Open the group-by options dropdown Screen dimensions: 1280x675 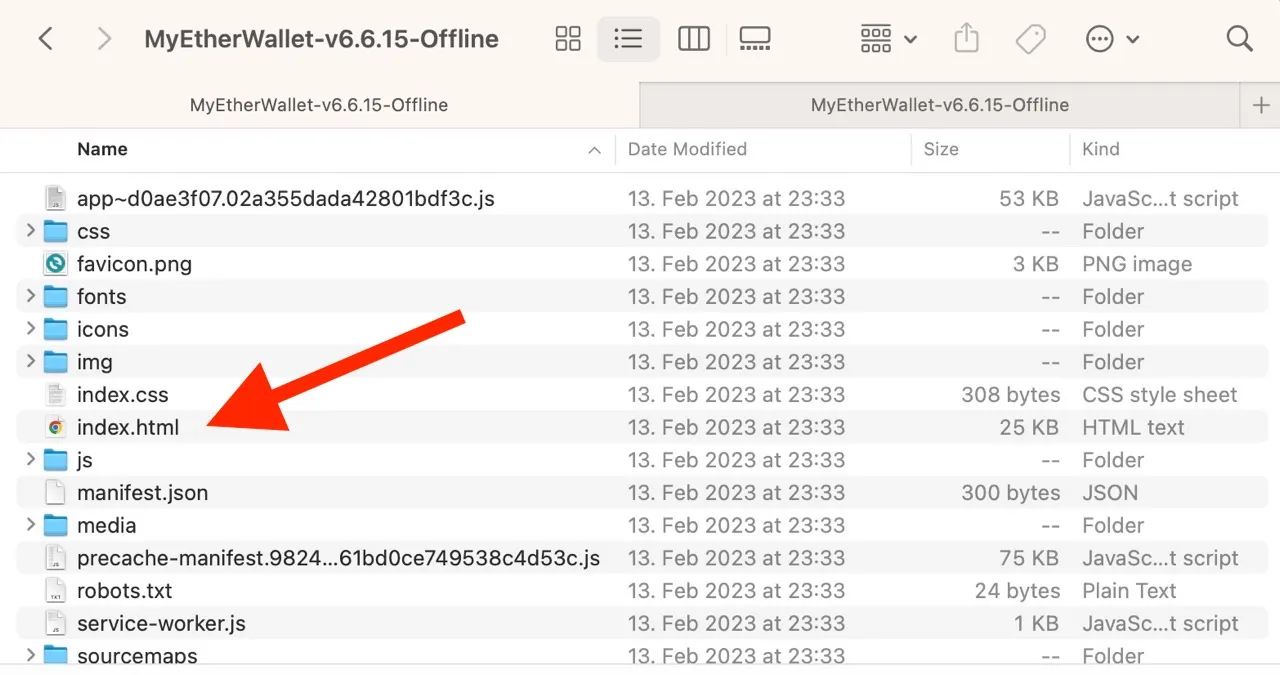pyautogui.click(x=888, y=39)
